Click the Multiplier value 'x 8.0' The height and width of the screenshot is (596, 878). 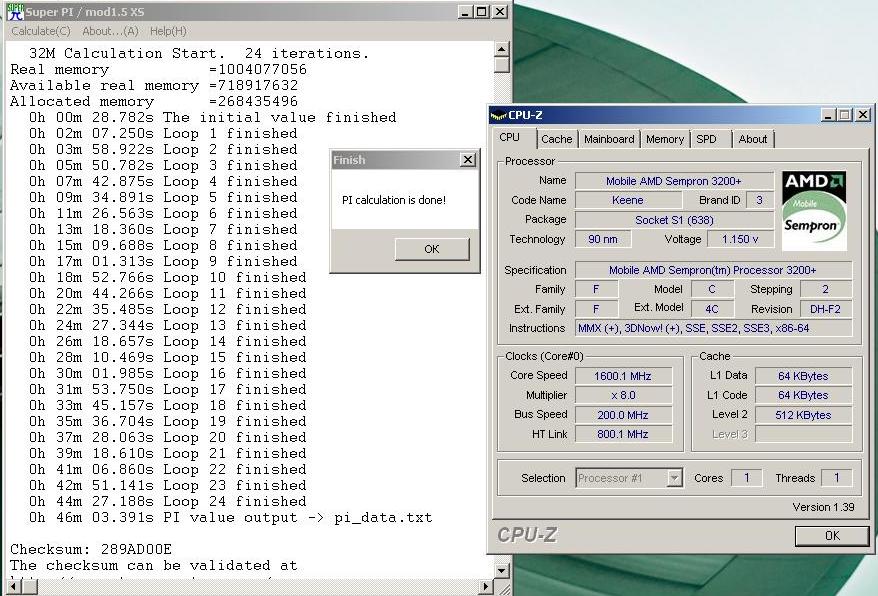click(x=623, y=395)
